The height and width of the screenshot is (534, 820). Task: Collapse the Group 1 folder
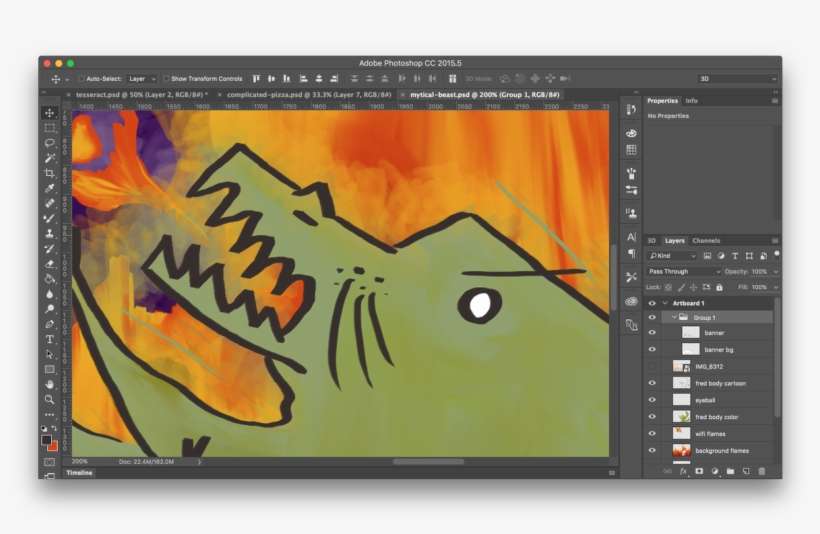coord(675,317)
